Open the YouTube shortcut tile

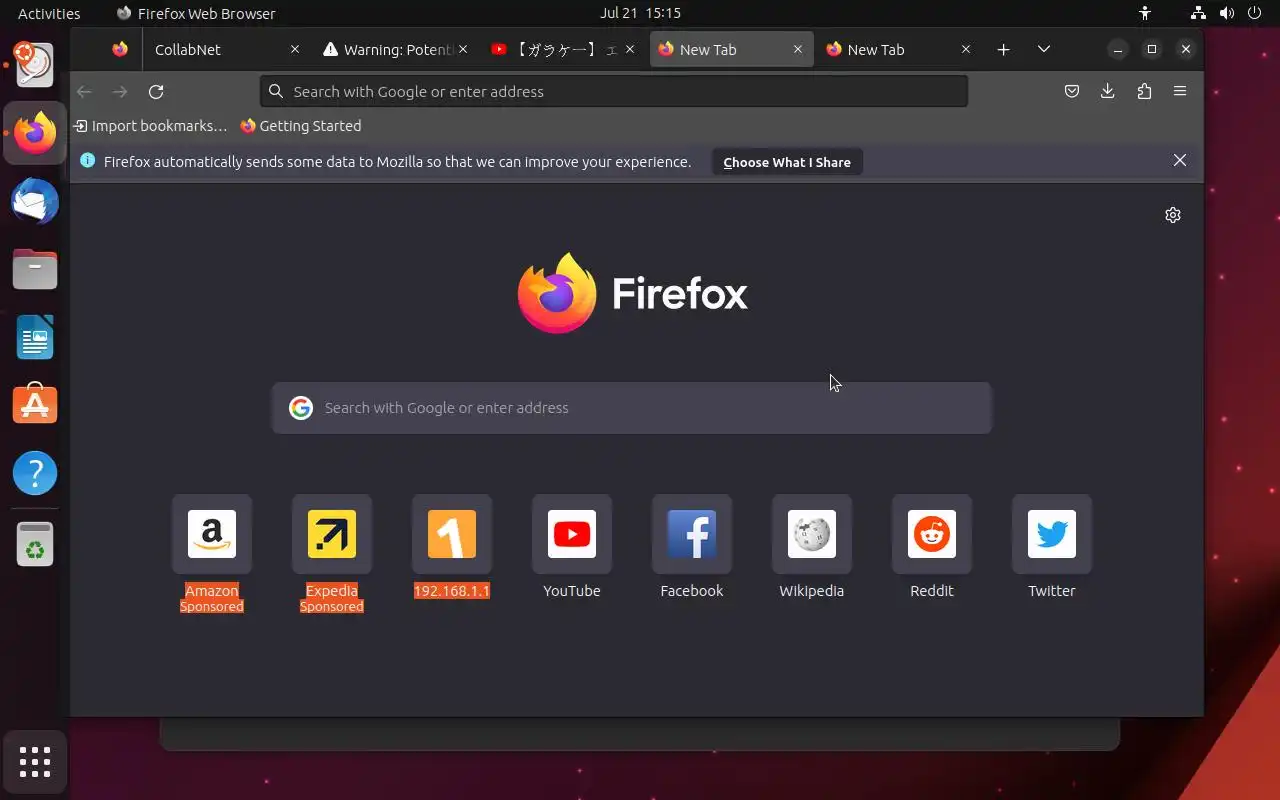[572, 534]
